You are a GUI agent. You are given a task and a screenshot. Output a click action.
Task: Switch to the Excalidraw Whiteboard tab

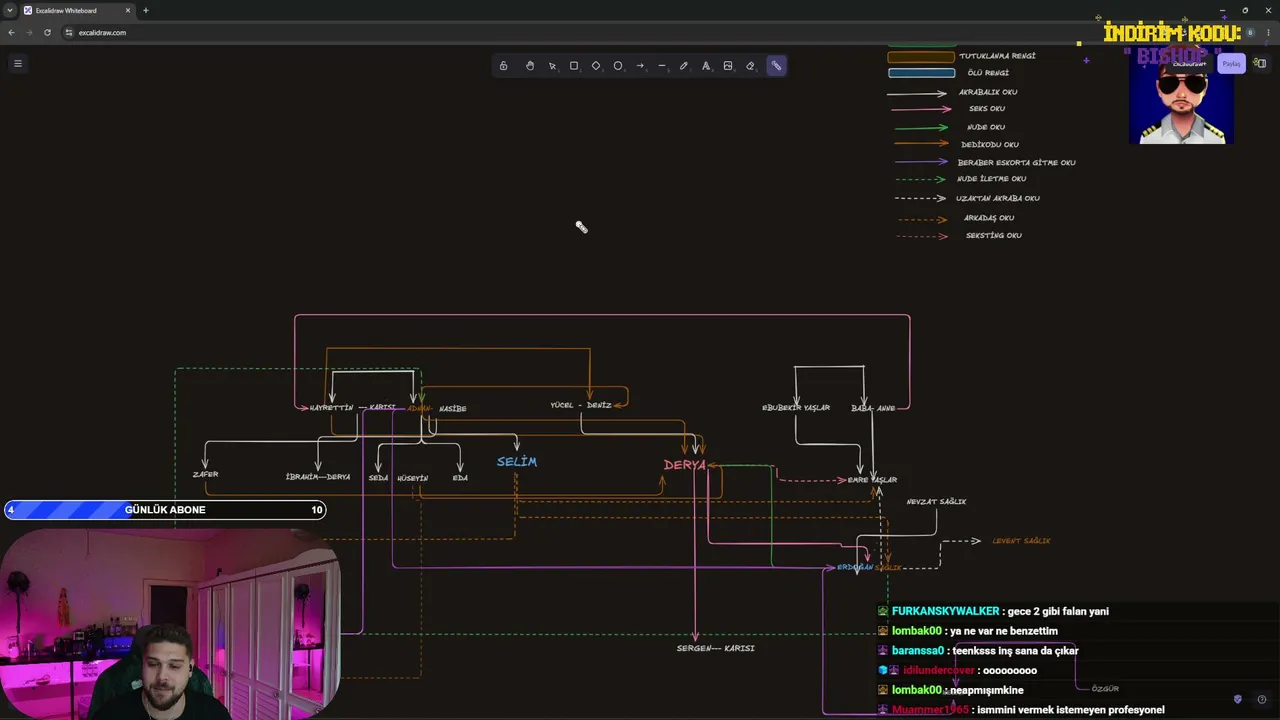[76, 10]
